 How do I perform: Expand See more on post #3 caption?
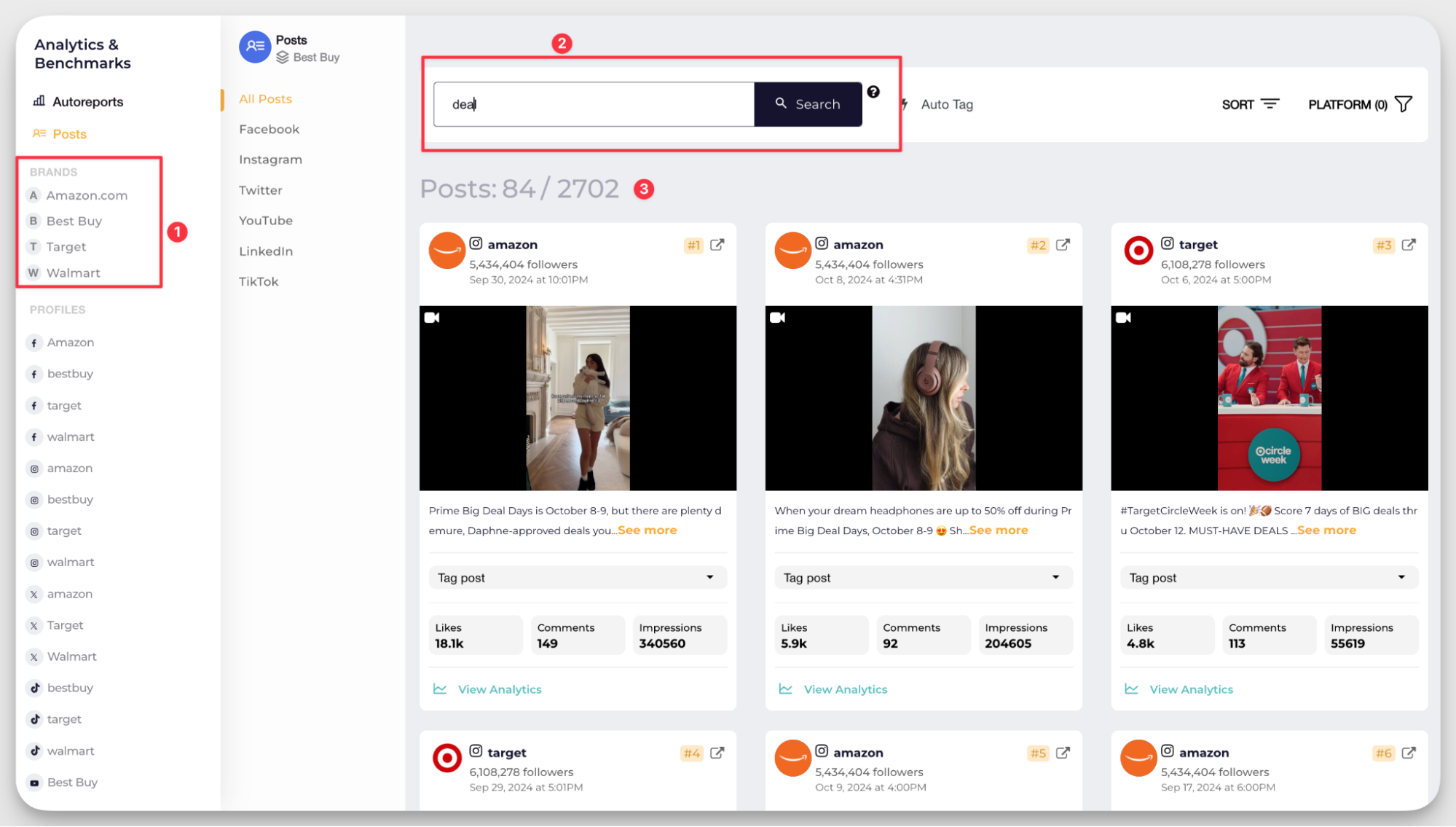(x=1326, y=530)
